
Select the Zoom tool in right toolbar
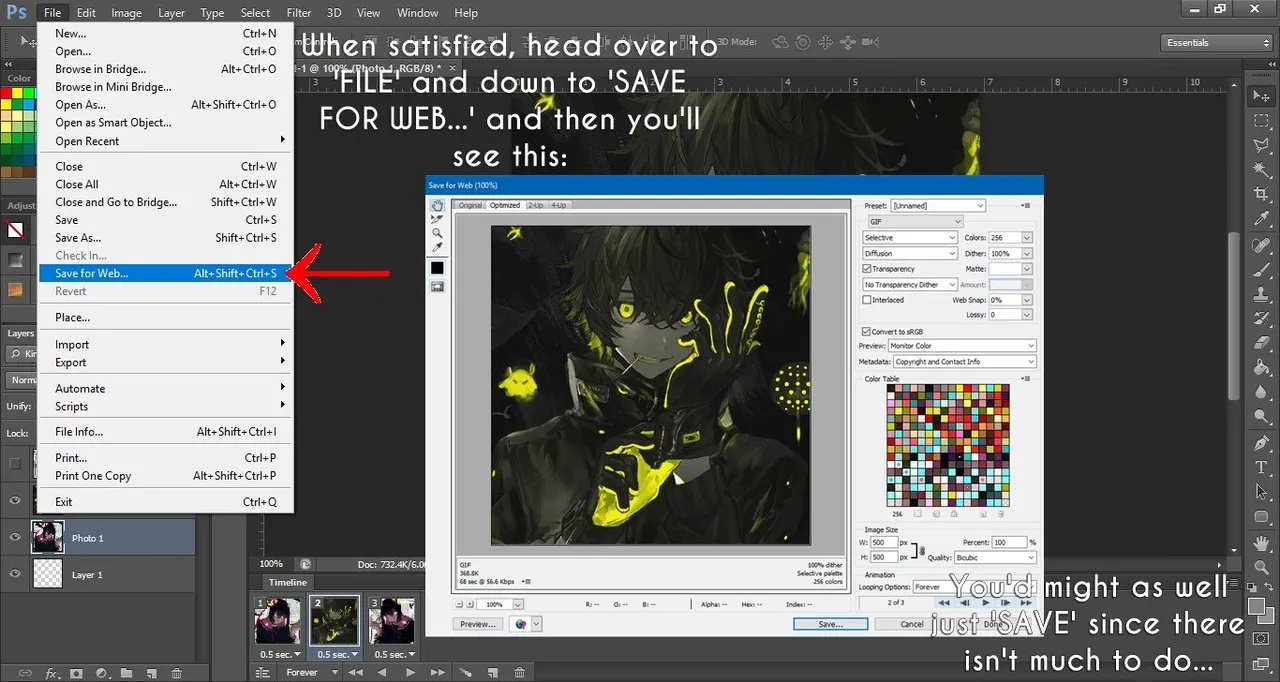click(1261, 567)
